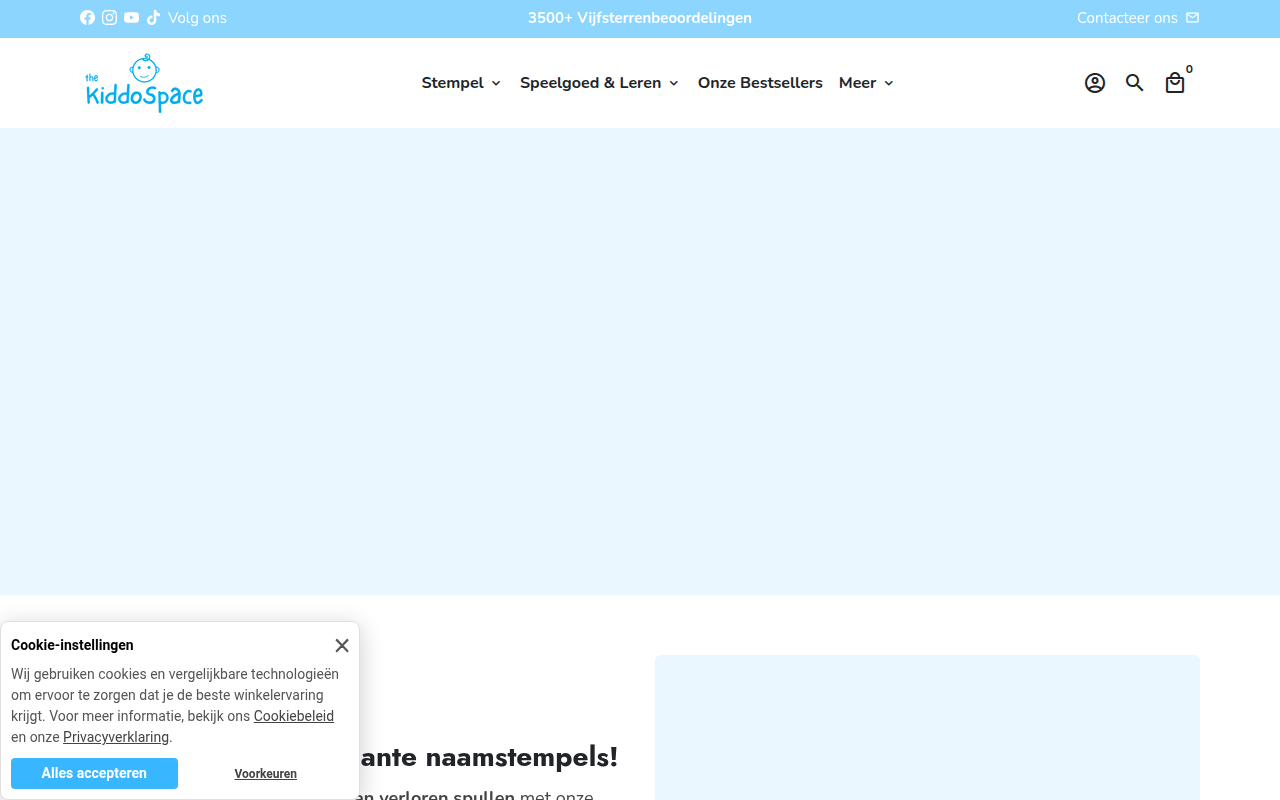Expand the Speelgoed & Leren dropdown
Viewport: 1280px width, 800px height.
click(x=600, y=83)
